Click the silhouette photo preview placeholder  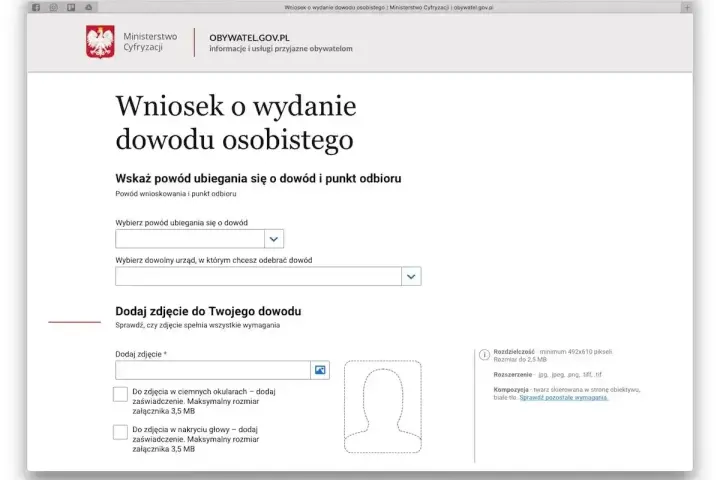point(382,407)
